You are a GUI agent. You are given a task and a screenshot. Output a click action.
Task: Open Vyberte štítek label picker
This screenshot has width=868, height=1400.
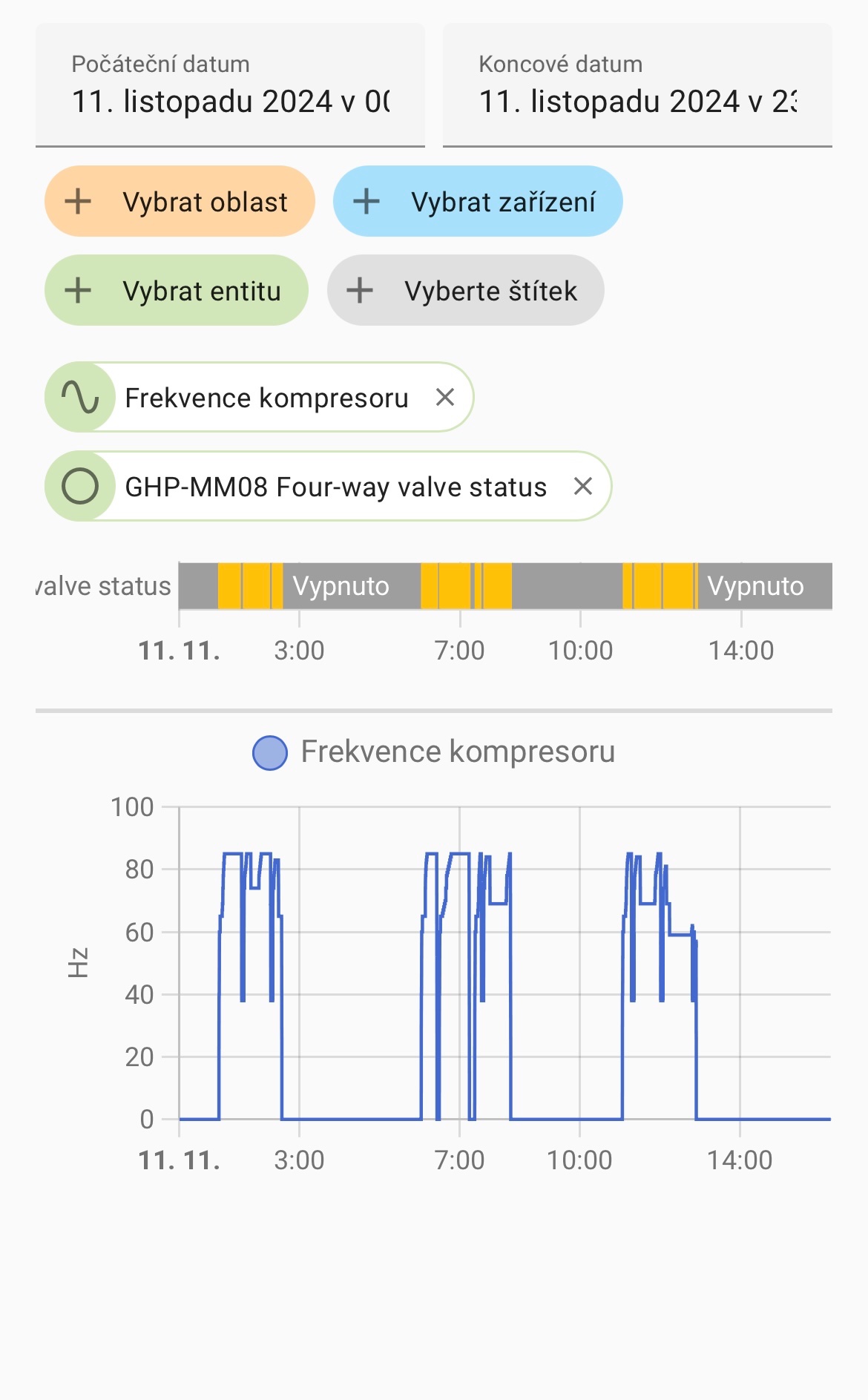(466, 290)
